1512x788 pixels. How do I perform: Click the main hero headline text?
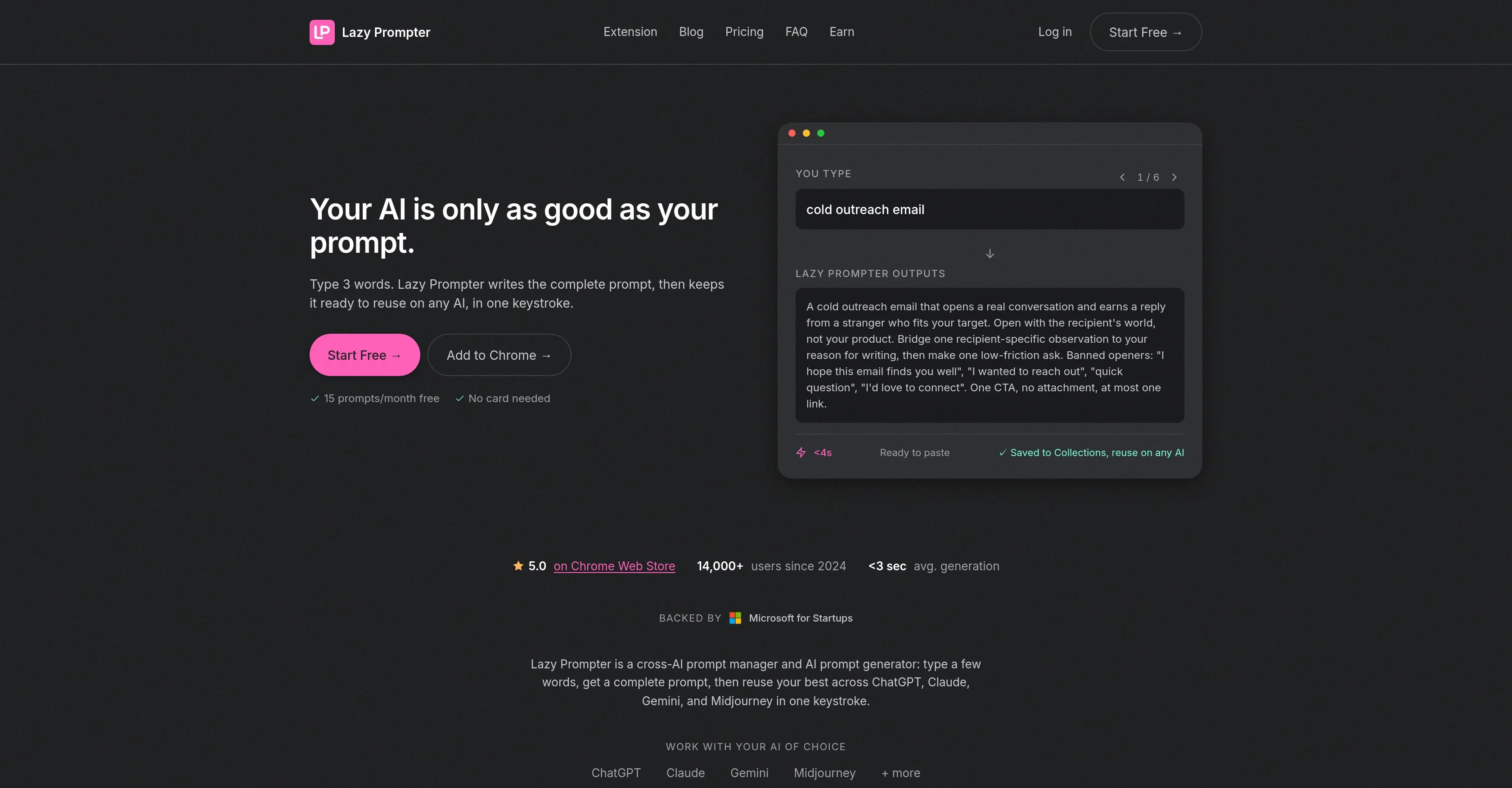(513, 226)
